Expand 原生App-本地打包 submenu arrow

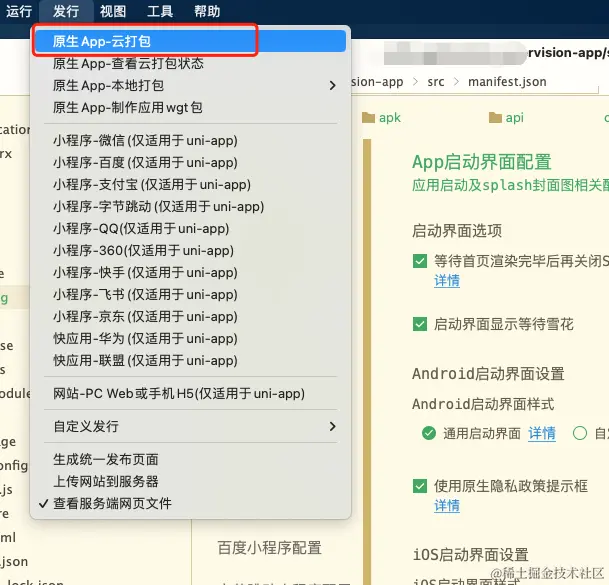tap(332, 85)
